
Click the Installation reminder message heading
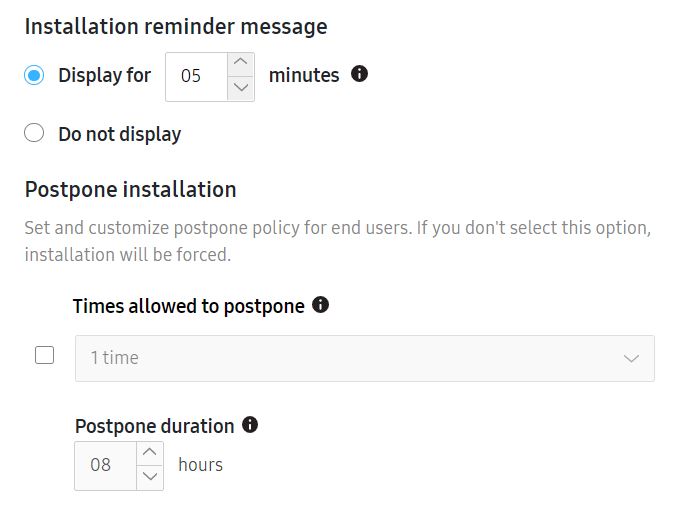coord(176,27)
